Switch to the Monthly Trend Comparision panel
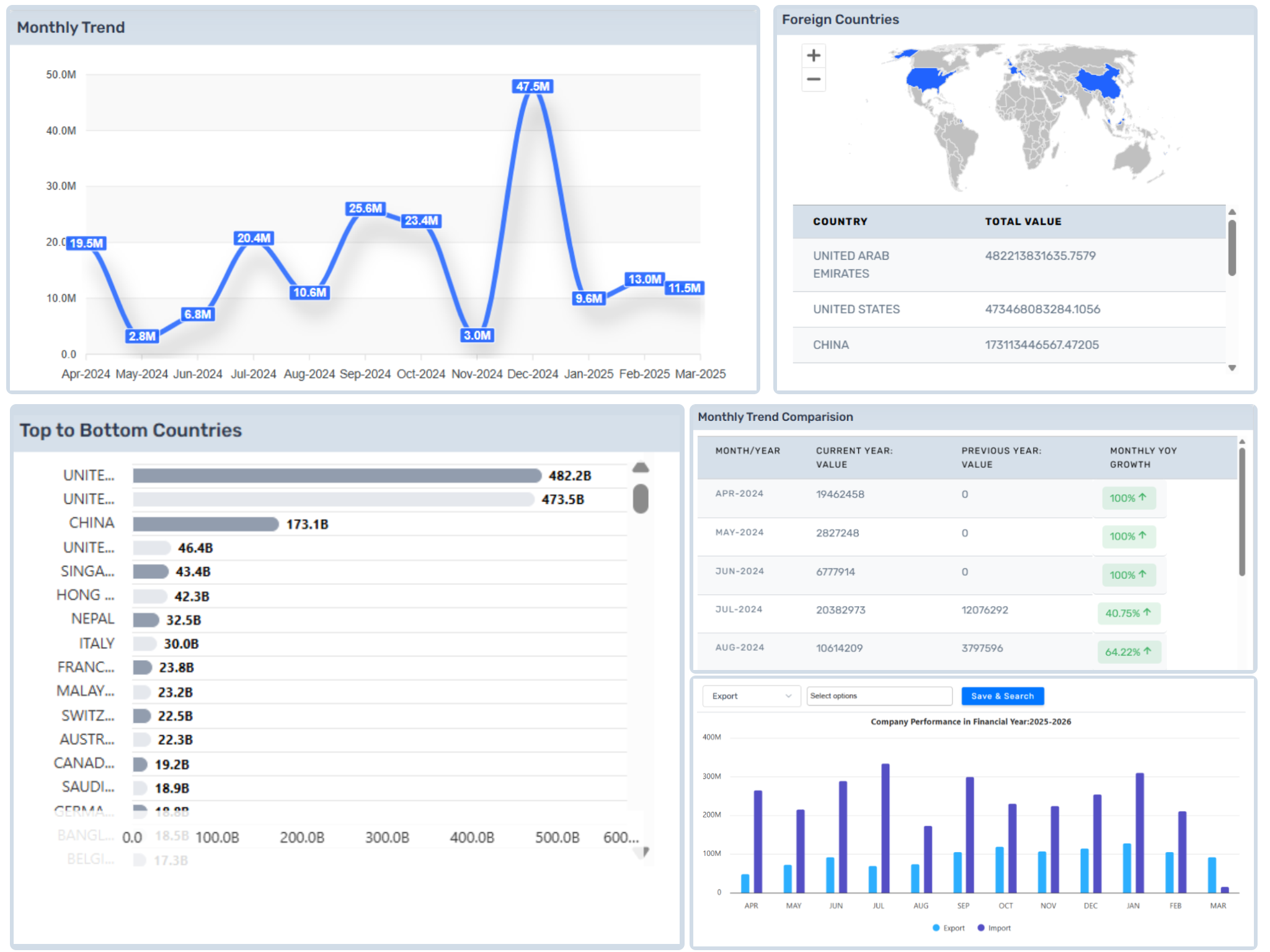This screenshot has height=952, width=1270. click(x=776, y=417)
